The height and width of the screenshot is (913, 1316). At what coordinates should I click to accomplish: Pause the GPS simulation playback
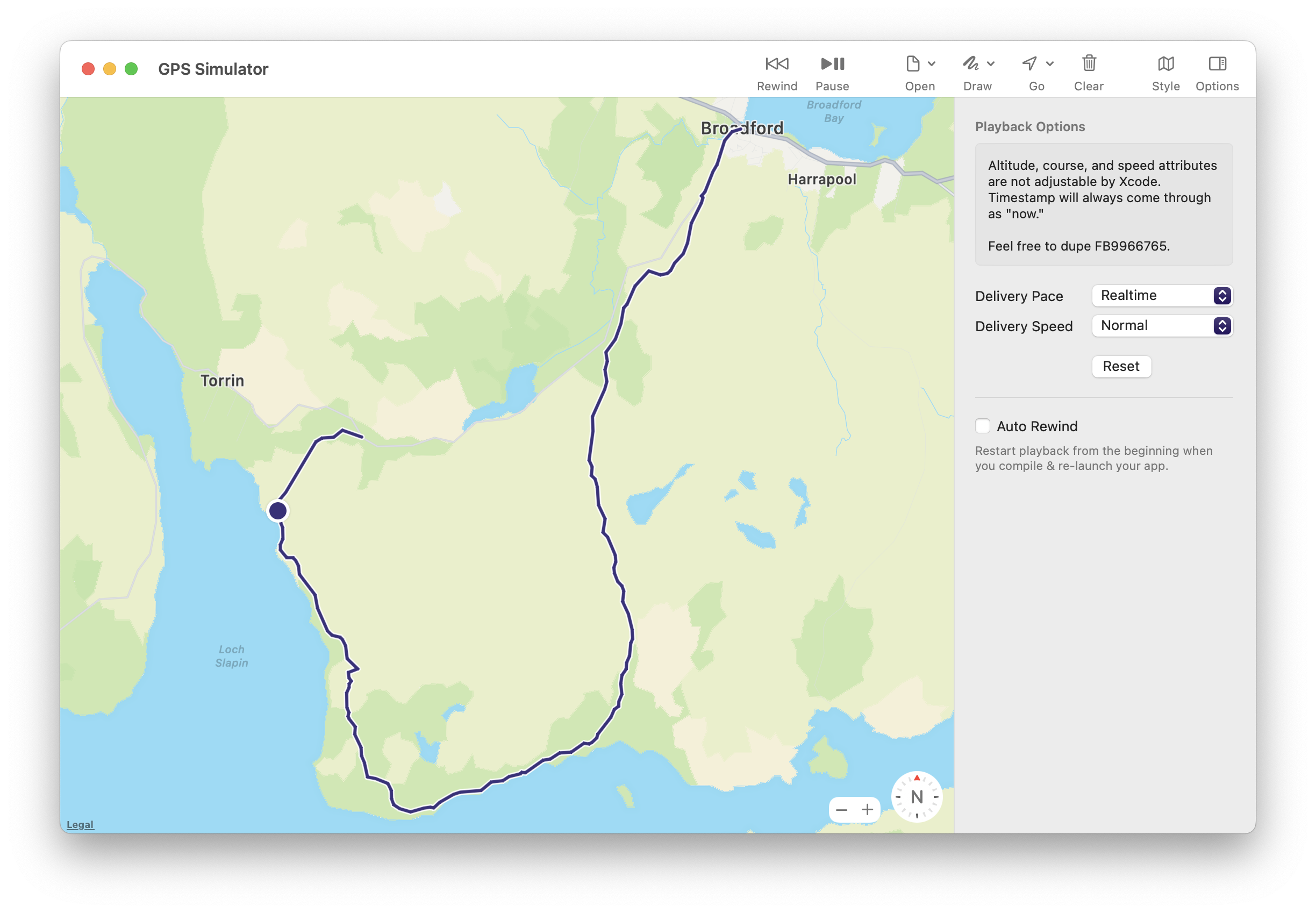tap(832, 73)
